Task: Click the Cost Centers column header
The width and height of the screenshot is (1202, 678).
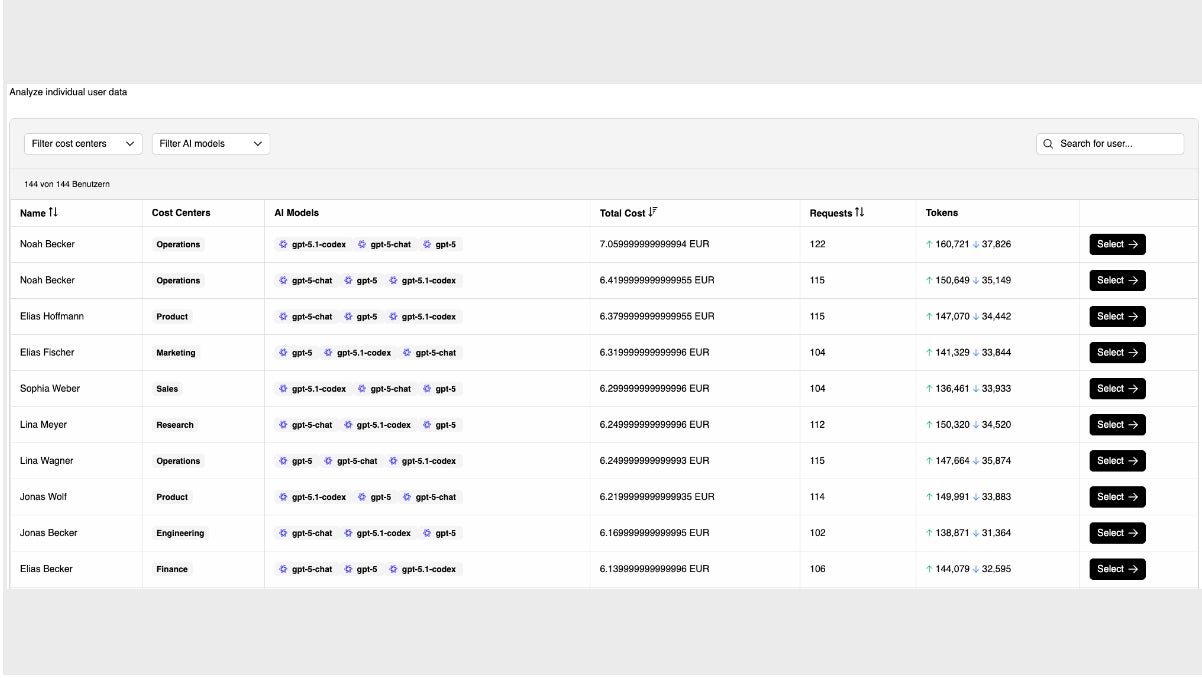Action: pos(181,213)
